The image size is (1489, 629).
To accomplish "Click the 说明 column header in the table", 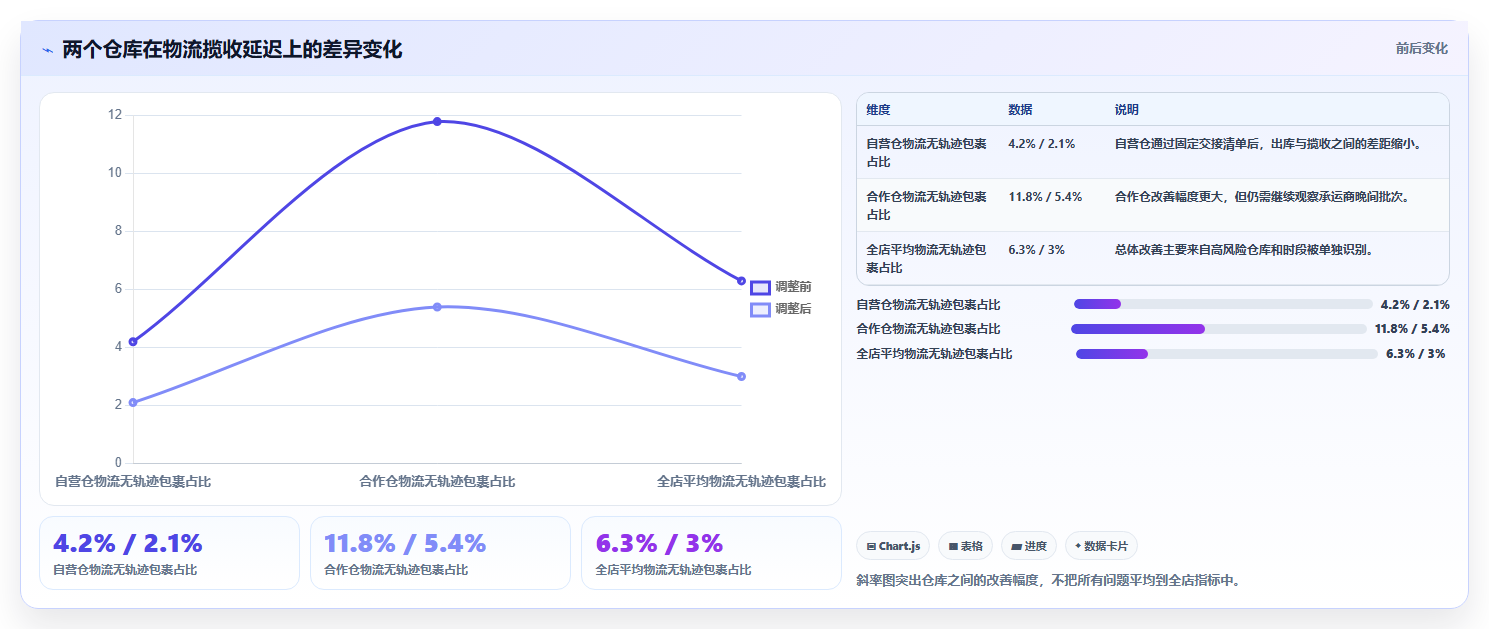I will [x=1127, y=110].
